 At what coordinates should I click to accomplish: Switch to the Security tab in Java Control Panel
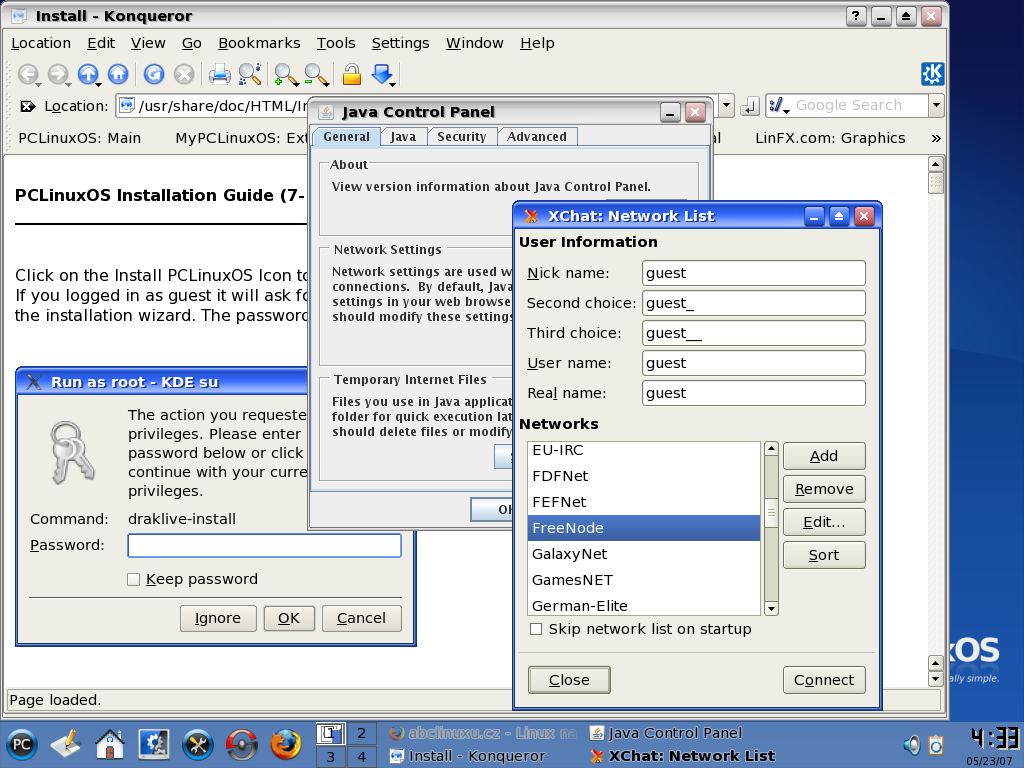[462, 136]
